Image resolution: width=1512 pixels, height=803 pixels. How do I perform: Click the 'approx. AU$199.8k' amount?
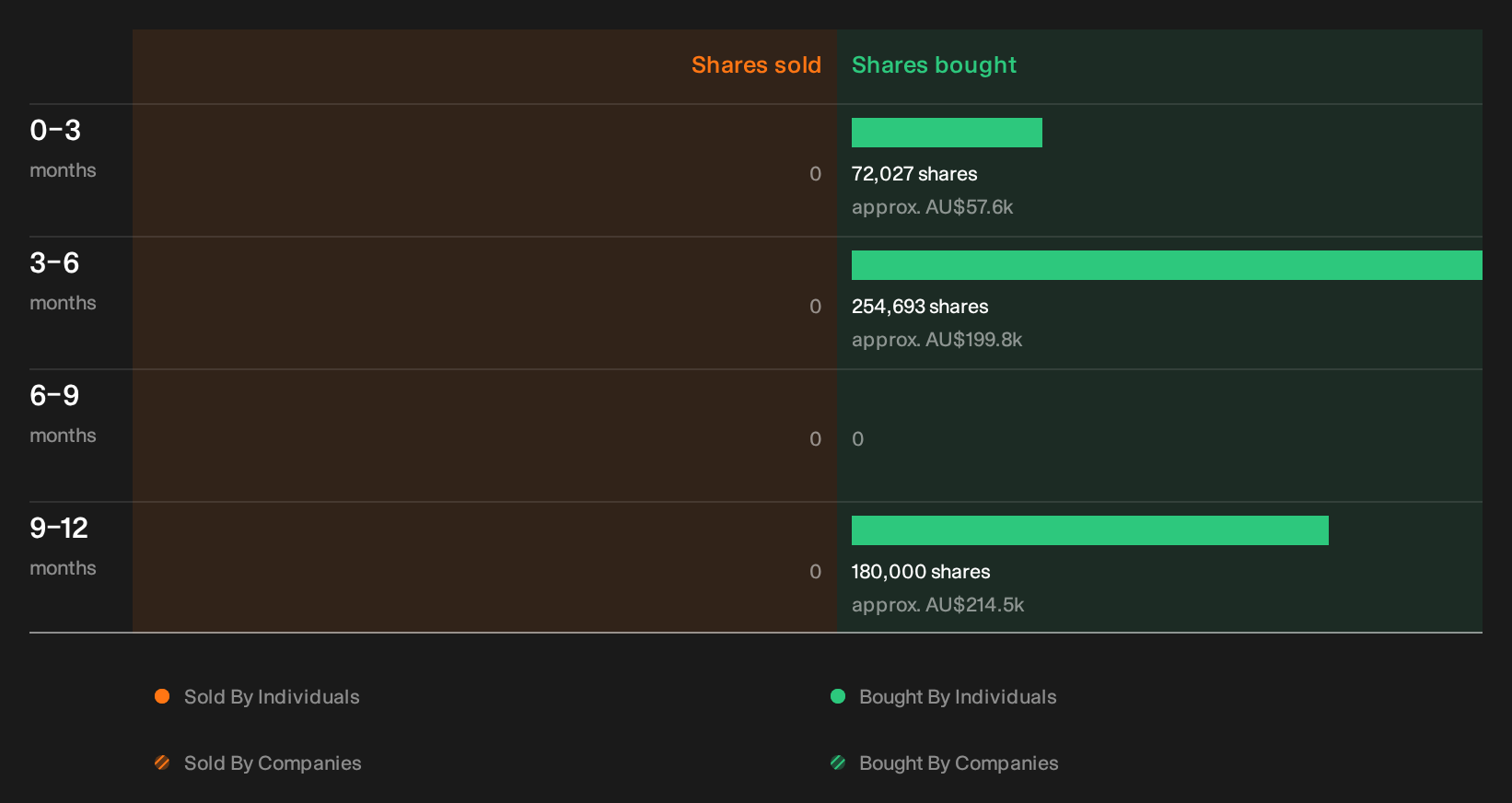point(936,340)
